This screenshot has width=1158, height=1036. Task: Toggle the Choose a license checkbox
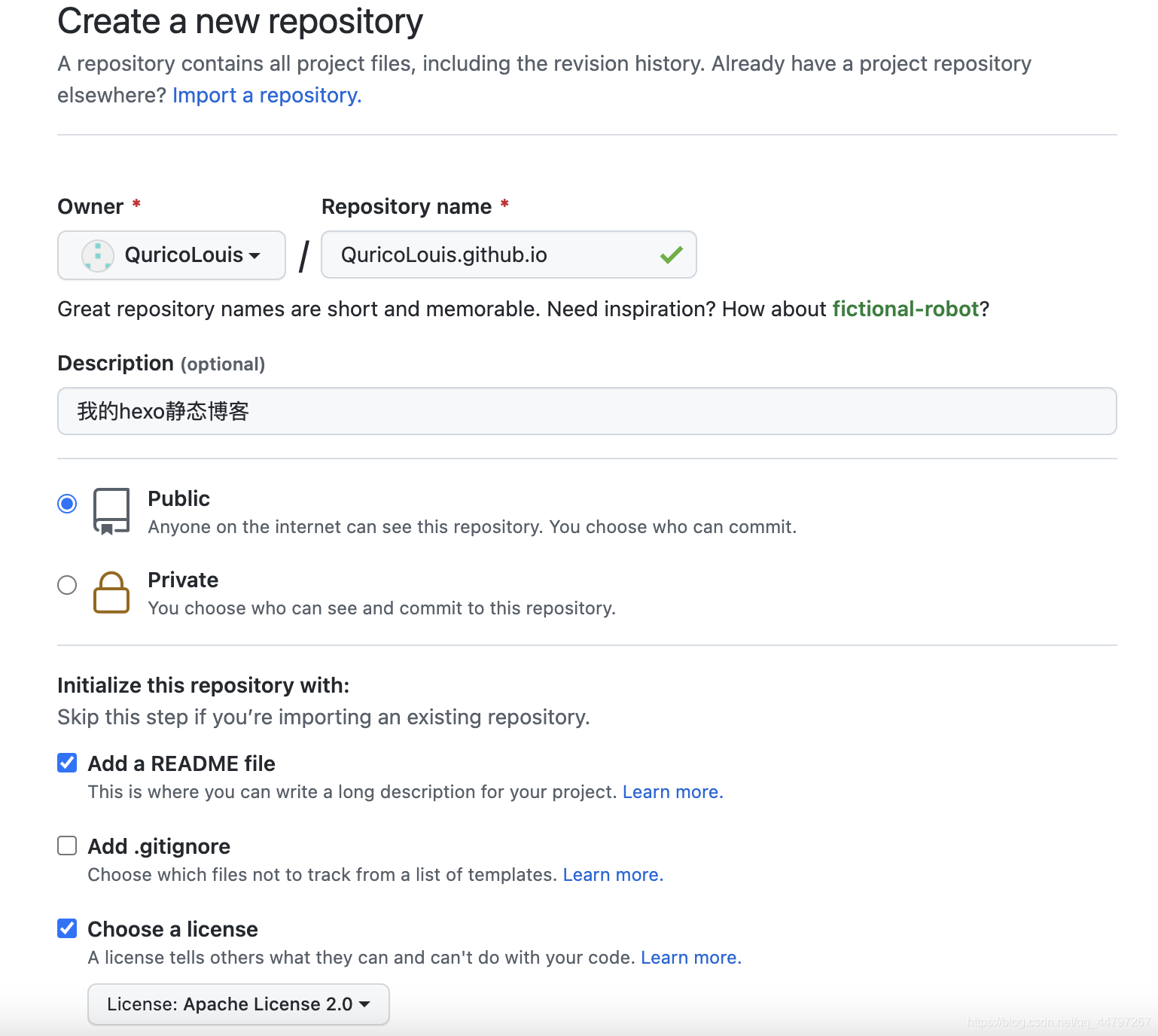(x=67, y=928)
